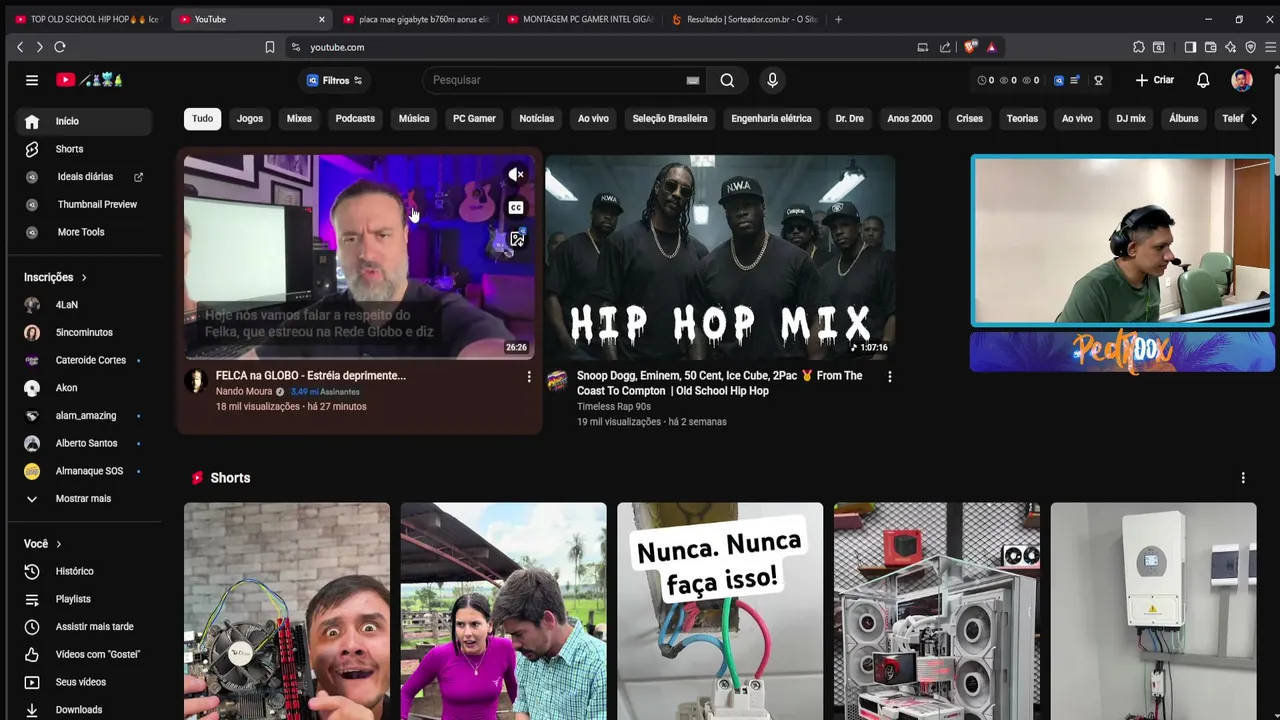Click the search magnifier button
The width and height of the screenshot is (1280, 720).
(x=727, y=80)
